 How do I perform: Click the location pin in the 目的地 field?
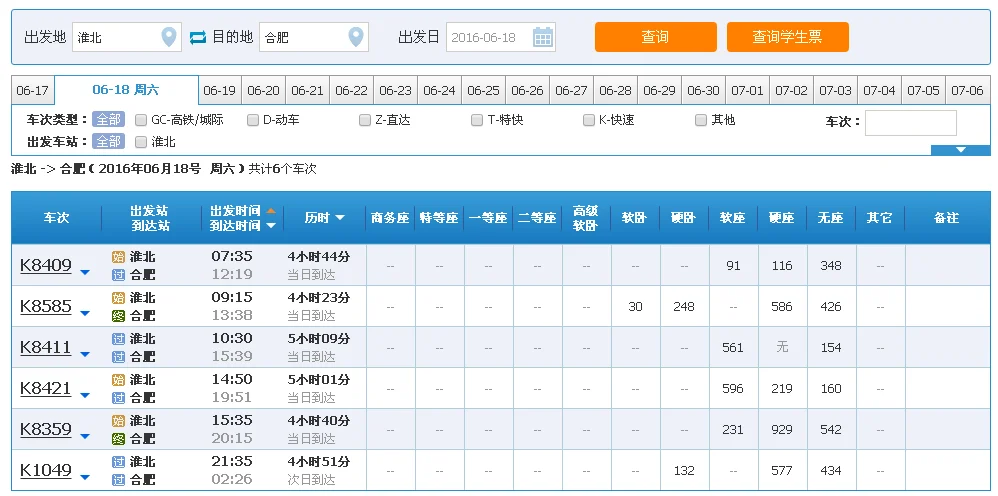356,37
